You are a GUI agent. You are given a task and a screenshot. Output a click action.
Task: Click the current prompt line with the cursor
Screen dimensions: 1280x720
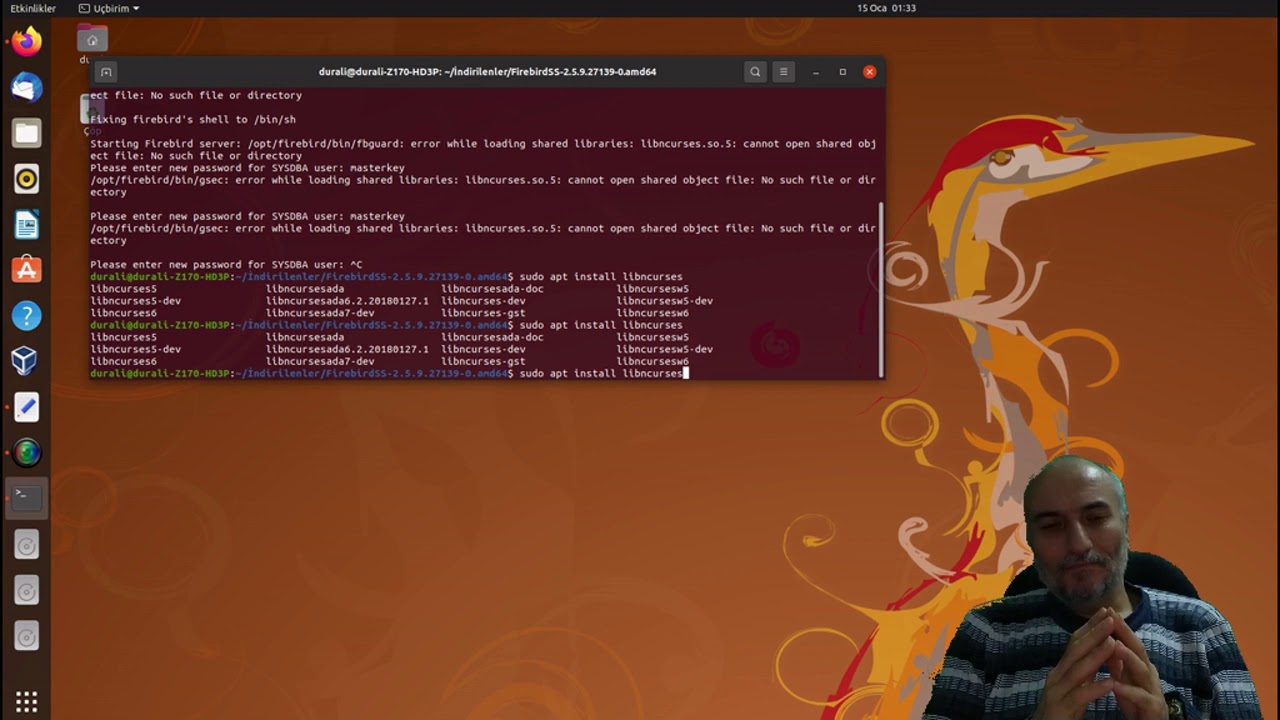tap(387, 373)
